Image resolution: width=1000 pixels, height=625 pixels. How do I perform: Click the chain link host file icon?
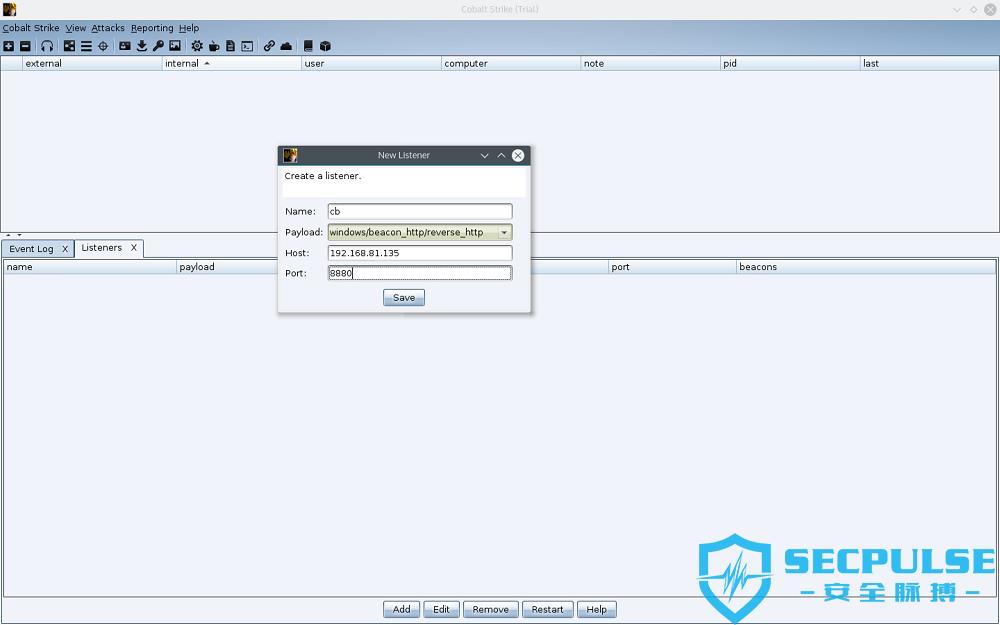click(269, 46)
